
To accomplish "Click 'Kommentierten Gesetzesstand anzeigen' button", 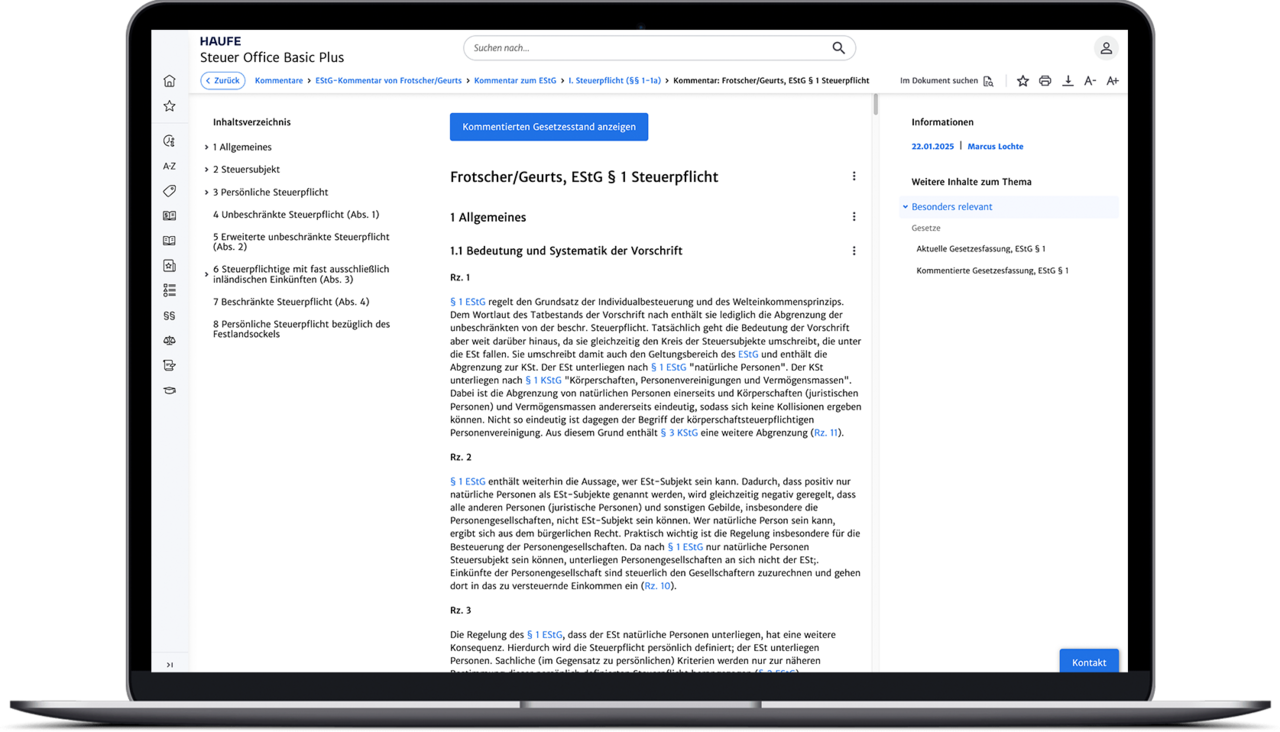I will tap(549, 127).
